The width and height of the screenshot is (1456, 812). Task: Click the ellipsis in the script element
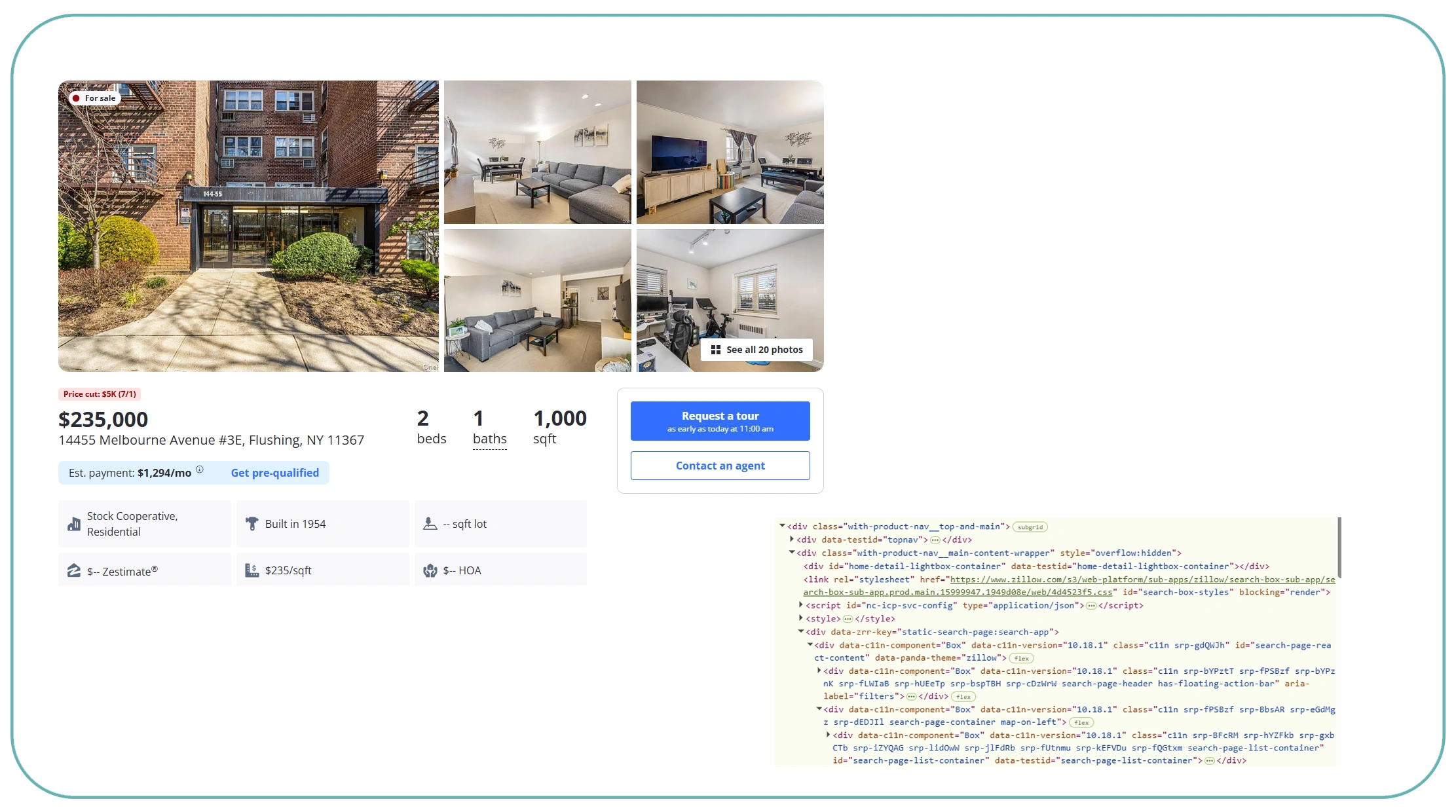(1091, 606)
